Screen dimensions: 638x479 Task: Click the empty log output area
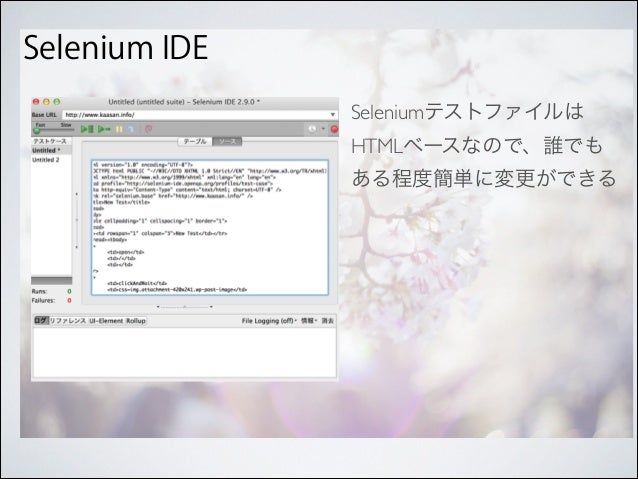185,352
